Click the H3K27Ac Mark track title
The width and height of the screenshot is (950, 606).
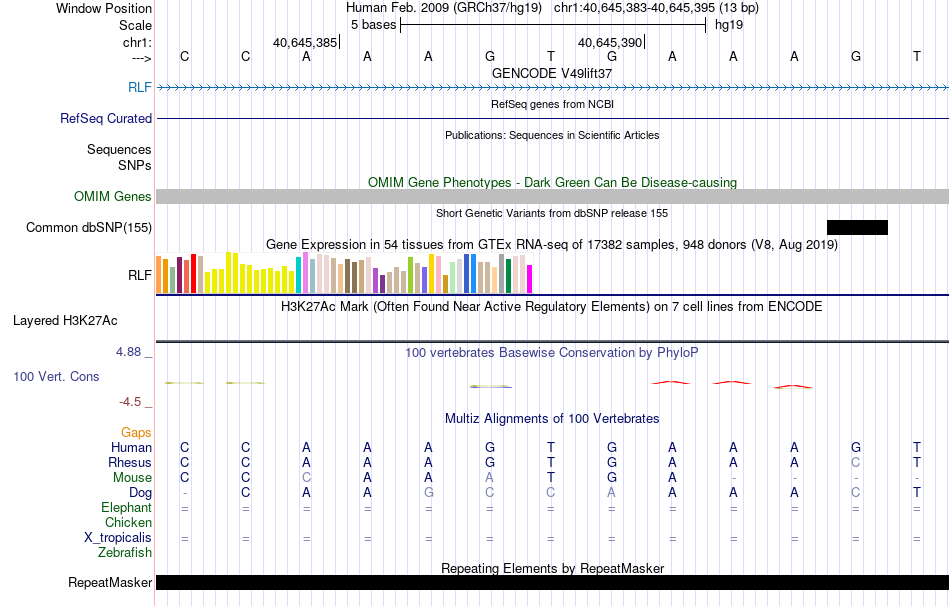click(552, 306)
